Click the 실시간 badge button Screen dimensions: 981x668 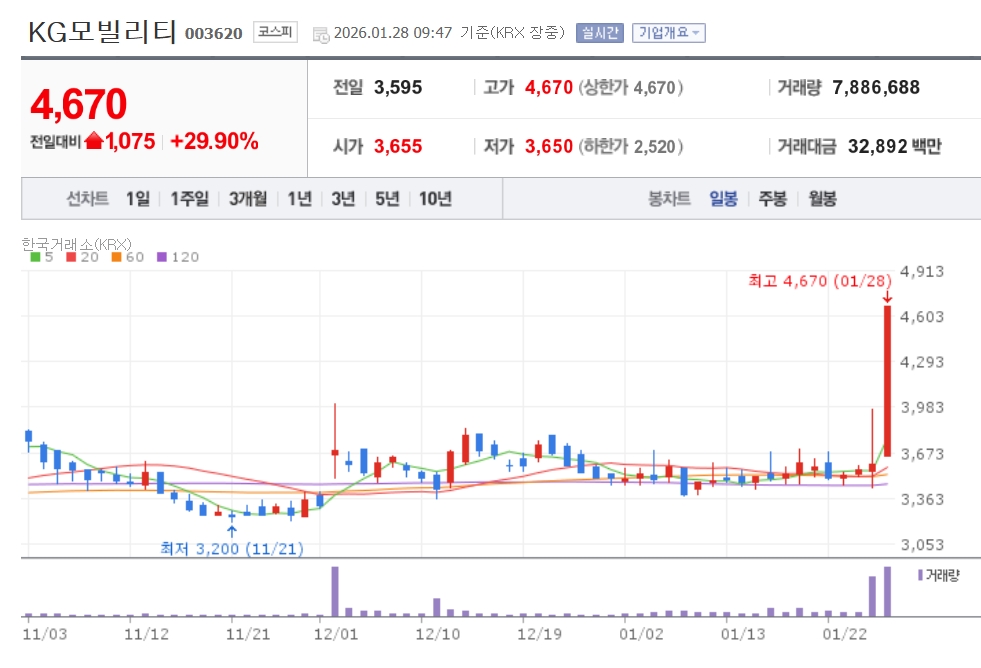(600, 33)
